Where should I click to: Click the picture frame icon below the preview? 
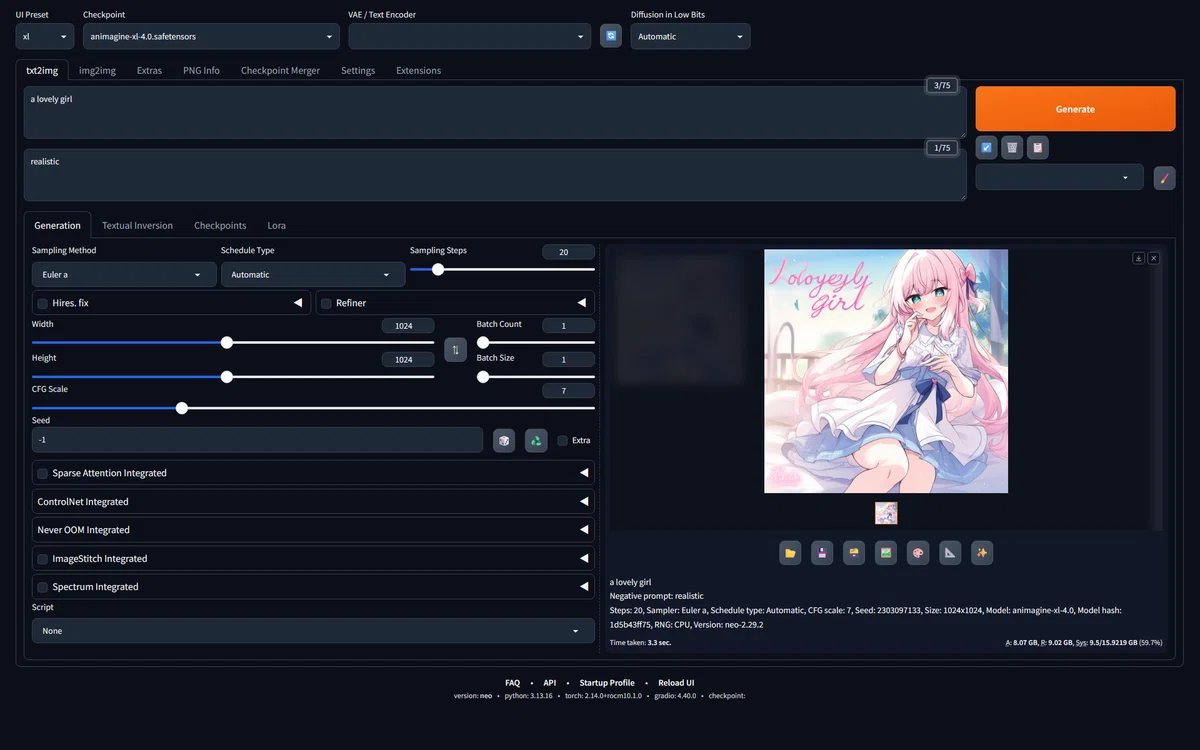[886, 553]
